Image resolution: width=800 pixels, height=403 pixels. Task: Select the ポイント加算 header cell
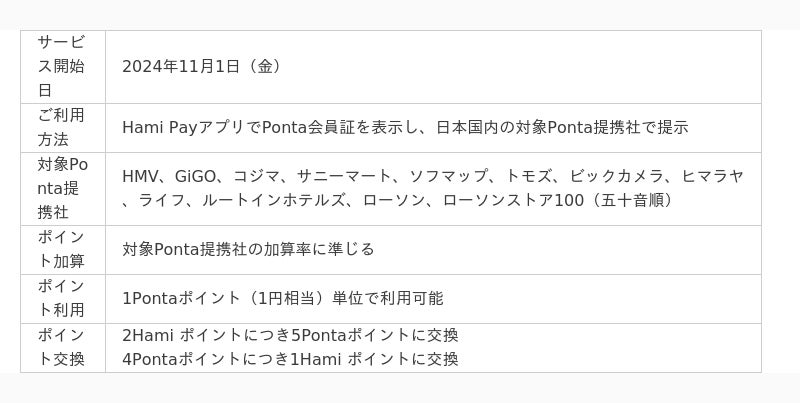point(62,249)
